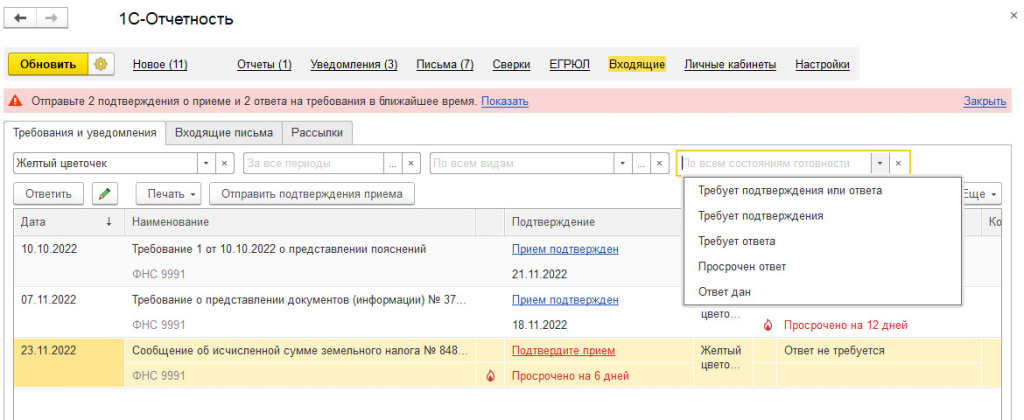Image resolution: width=1024 pixels, height=420 pixels.
Task: Open Требования и уведомления tab
Action: tap(85, 133)
